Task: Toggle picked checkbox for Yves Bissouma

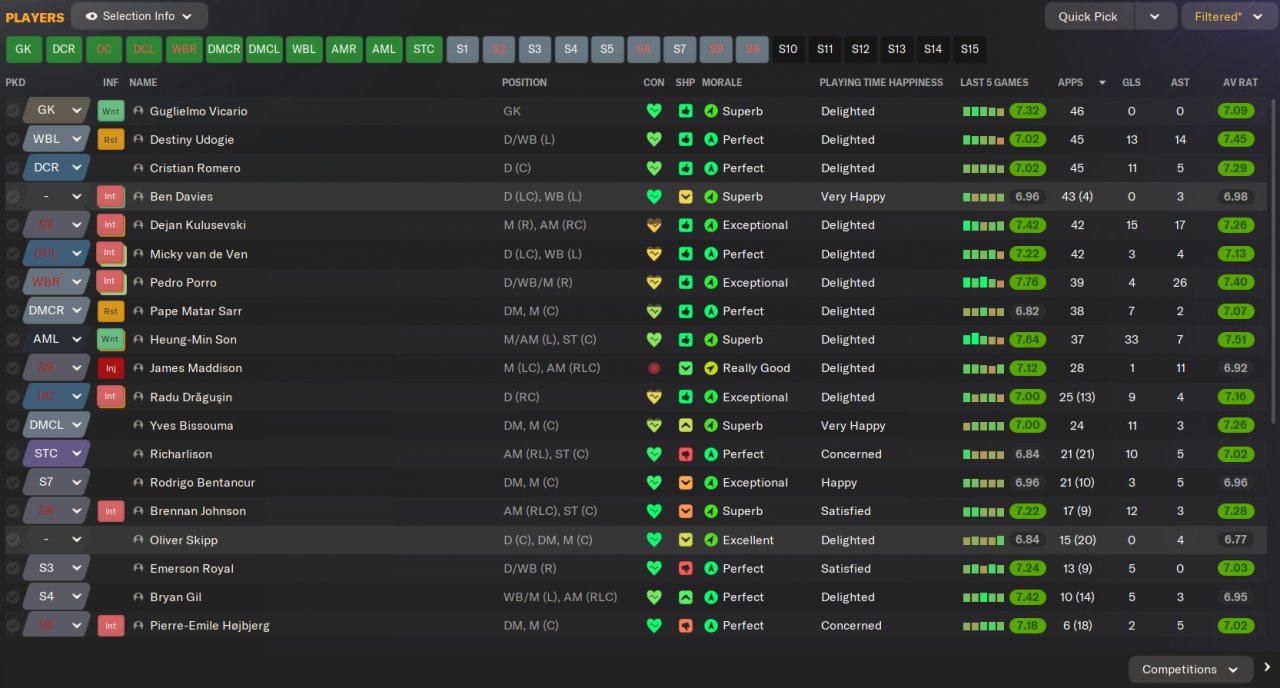Action: 12,426
